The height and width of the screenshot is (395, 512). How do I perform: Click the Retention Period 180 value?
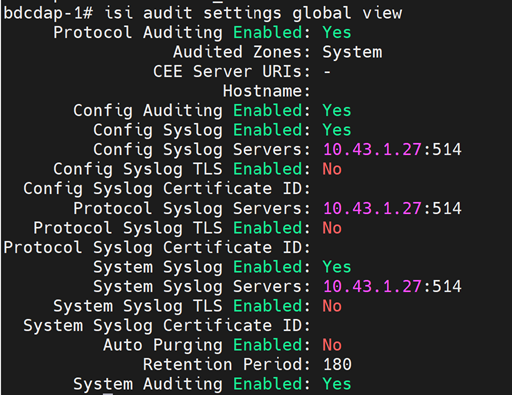pyautogui.click(x=337, y=365)
